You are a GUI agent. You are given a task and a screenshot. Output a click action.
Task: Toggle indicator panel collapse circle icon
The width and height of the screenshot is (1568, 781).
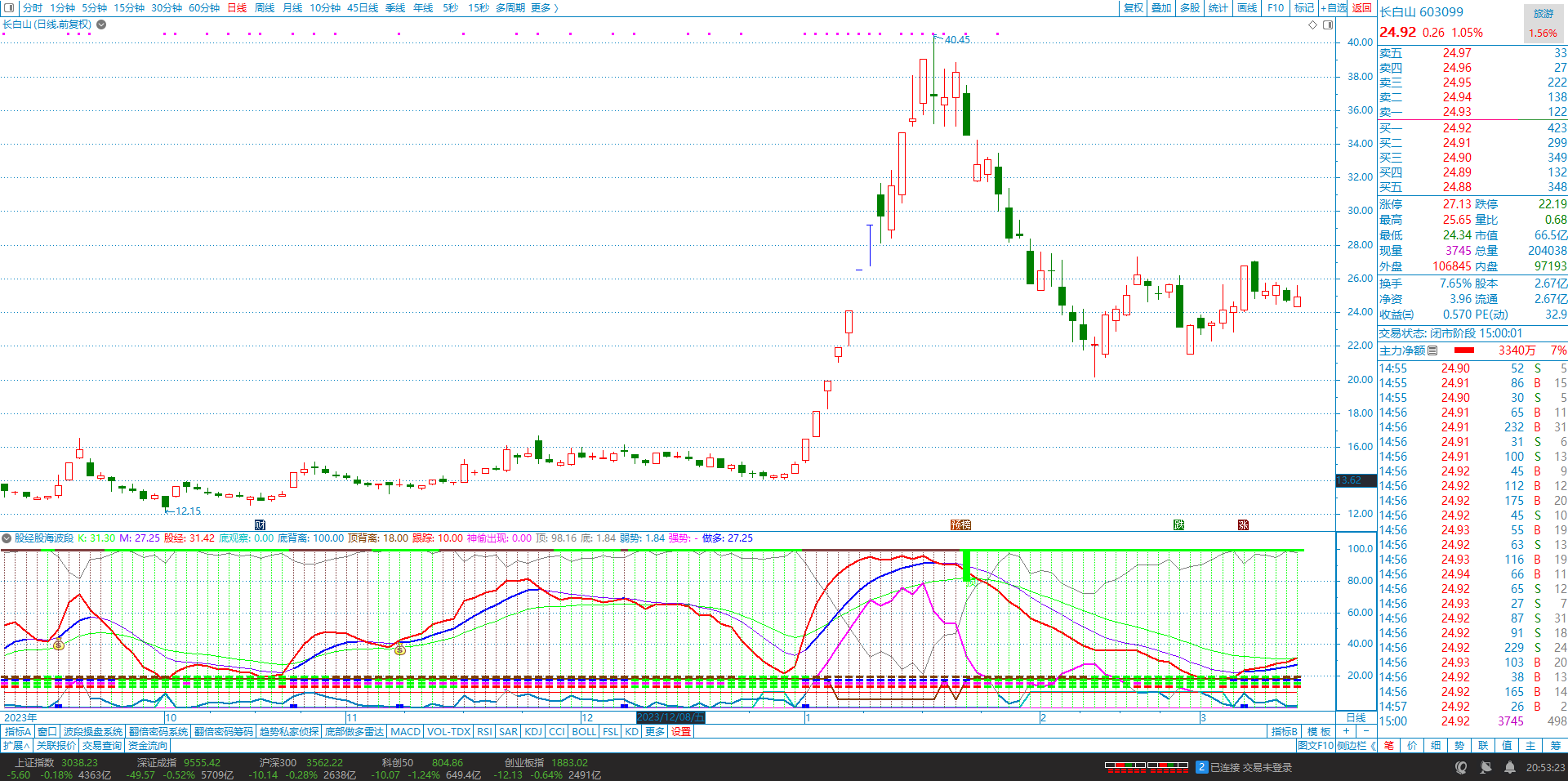tap(7, 538)
